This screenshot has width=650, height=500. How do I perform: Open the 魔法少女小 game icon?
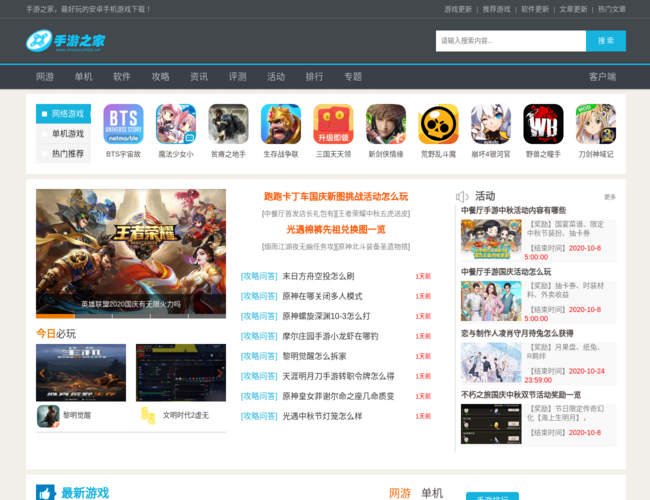[x=176, y=124]
